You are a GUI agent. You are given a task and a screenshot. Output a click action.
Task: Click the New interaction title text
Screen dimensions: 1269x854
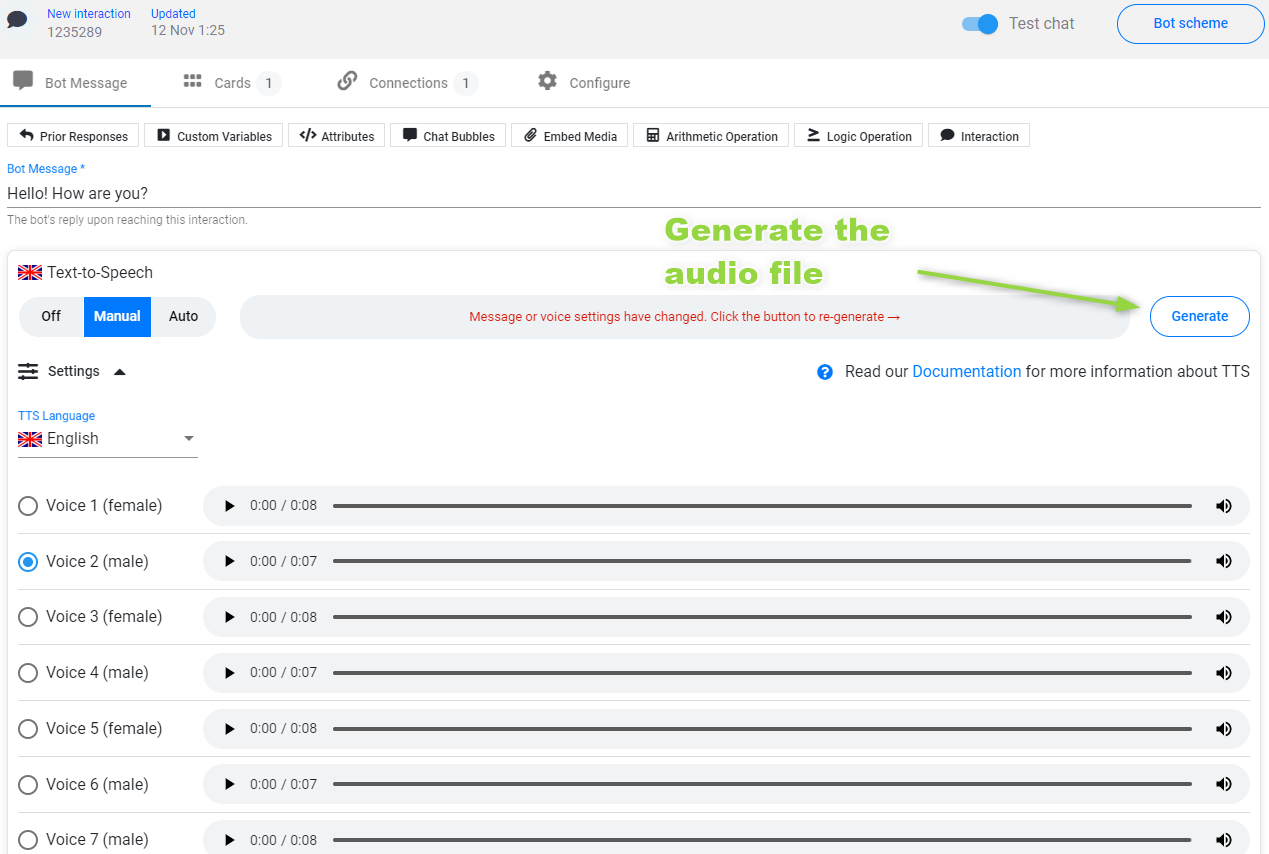click(x=89, y=14)
